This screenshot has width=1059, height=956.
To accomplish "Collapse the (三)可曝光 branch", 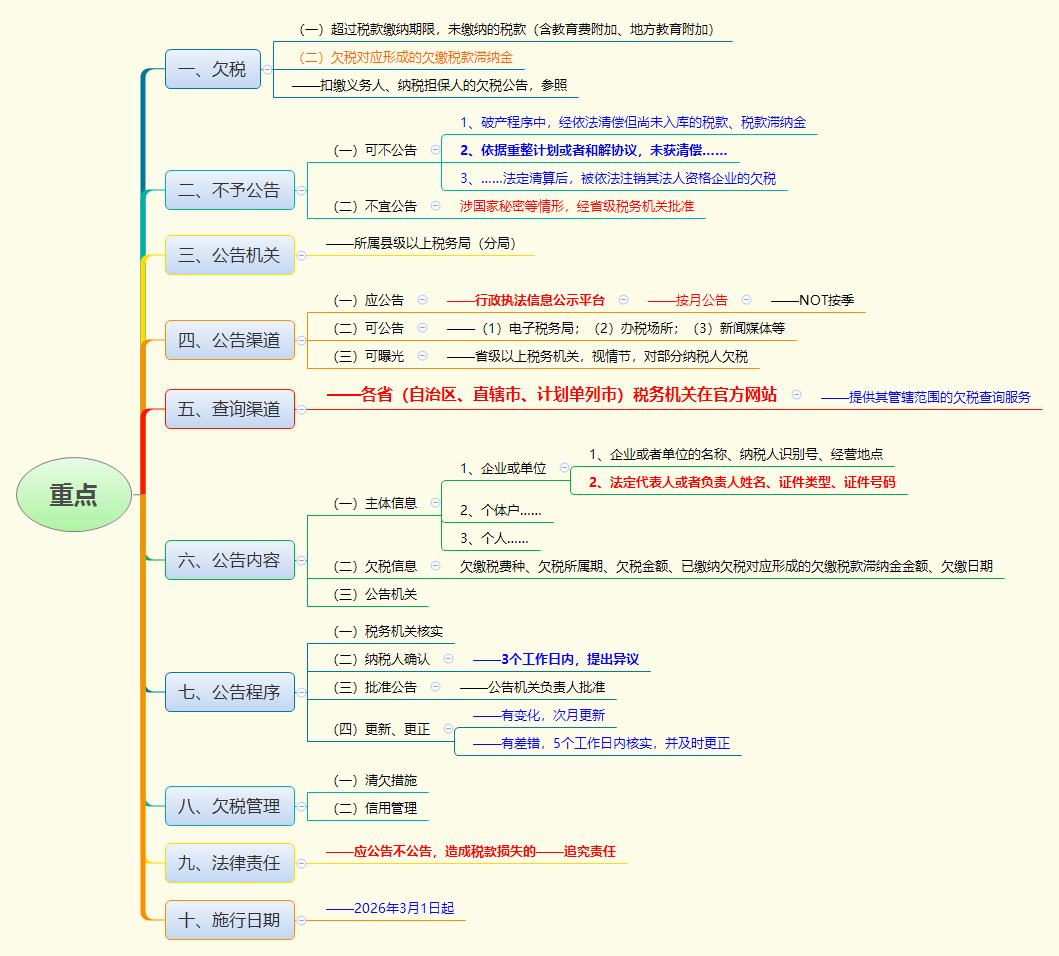I will coord(420,354).
